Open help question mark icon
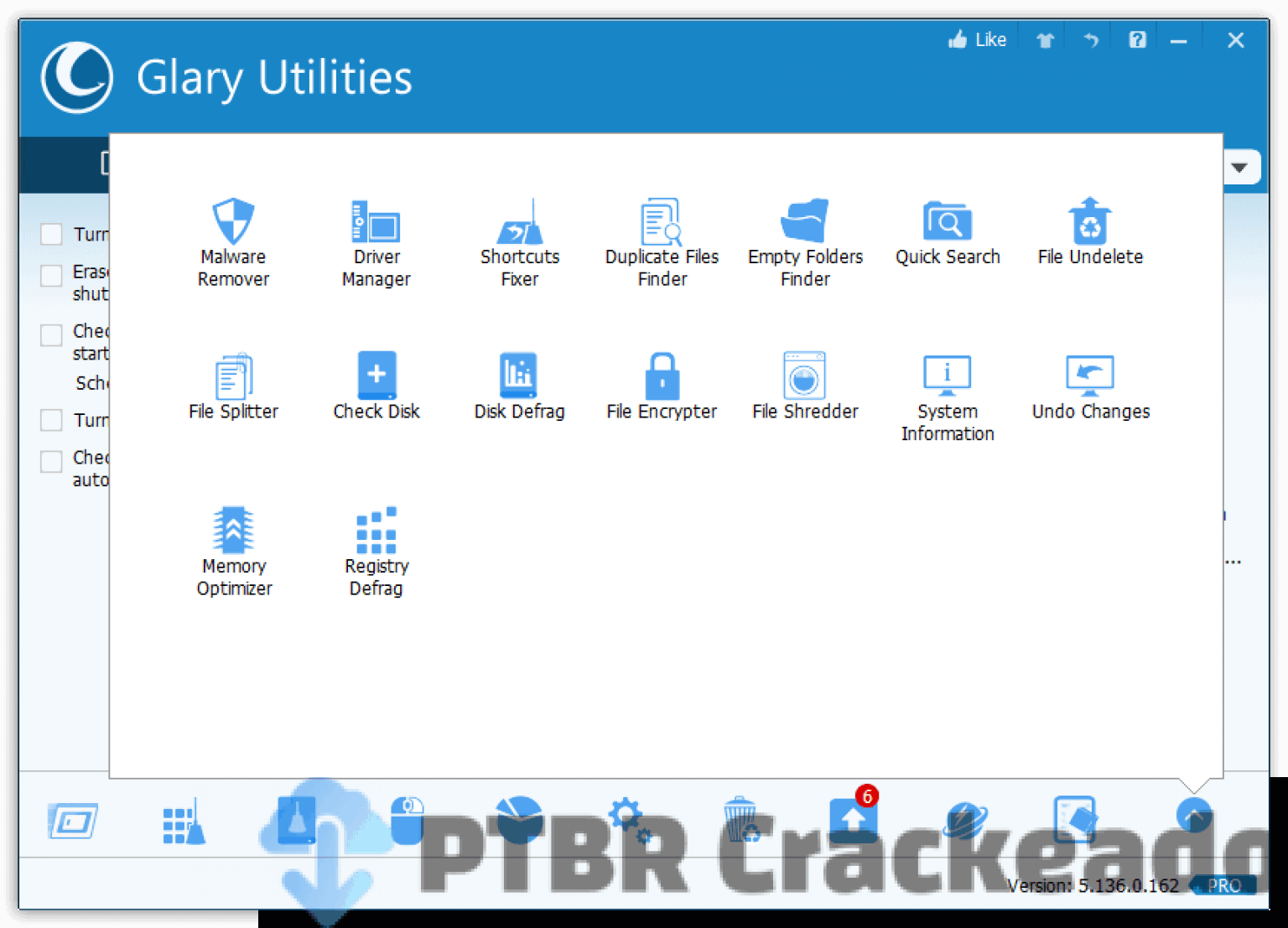This screenshot has width=1288, height=928. [1137, 40]
